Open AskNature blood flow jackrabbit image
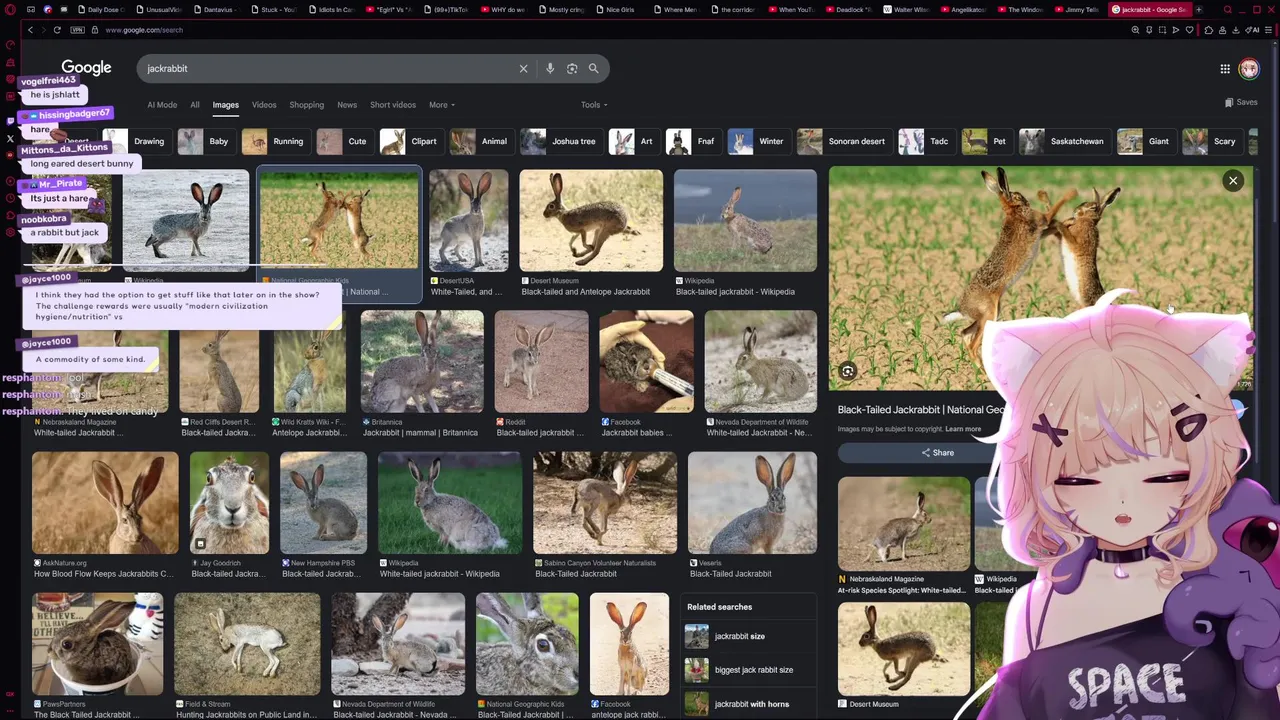The image size is (1280, 720). pyautogui.click(x=105, y=503)
